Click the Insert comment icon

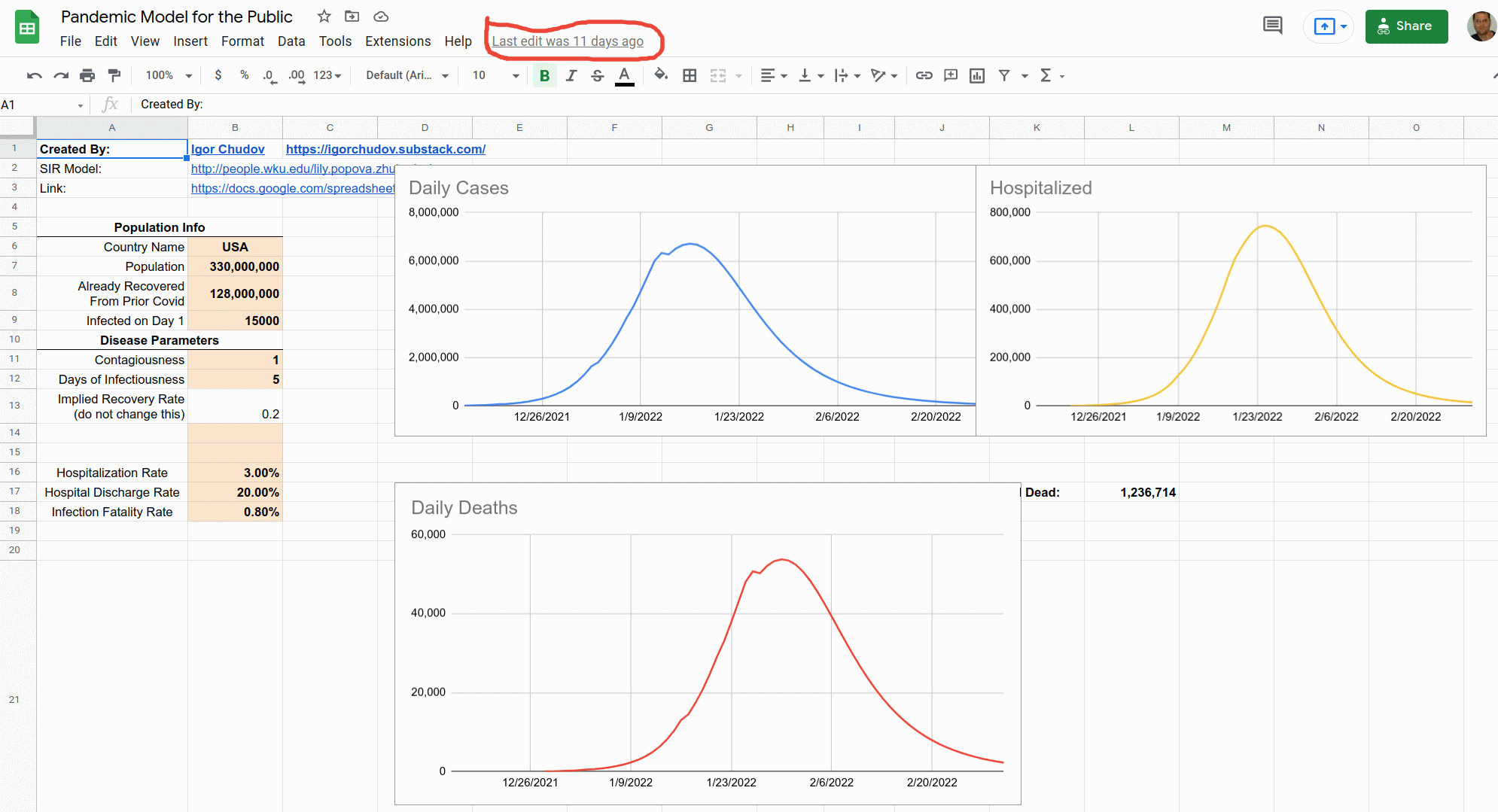click(951, 75)
